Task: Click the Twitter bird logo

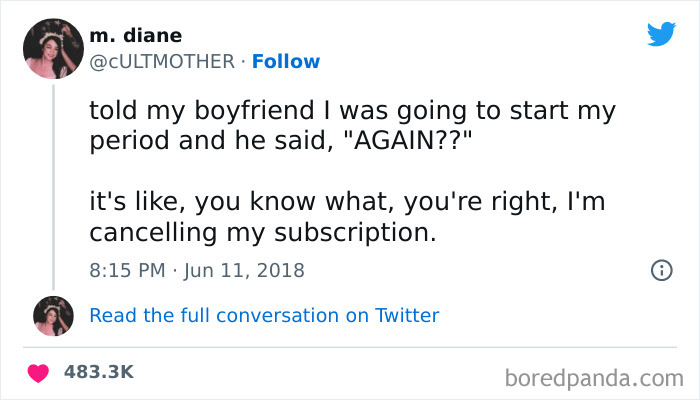Action: [661, 33]
